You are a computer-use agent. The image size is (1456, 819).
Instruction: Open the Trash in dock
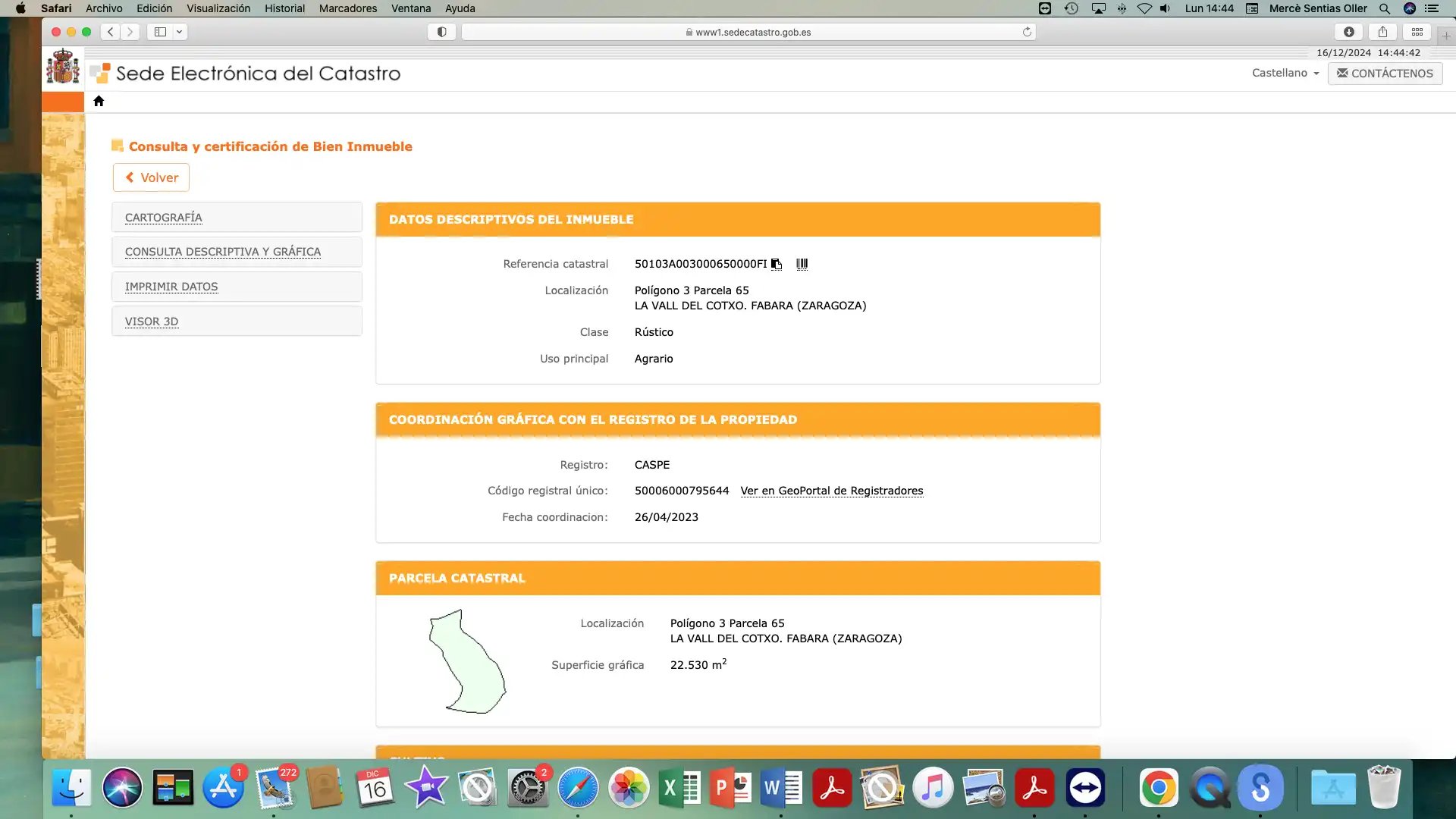(x=1384, y=788)
